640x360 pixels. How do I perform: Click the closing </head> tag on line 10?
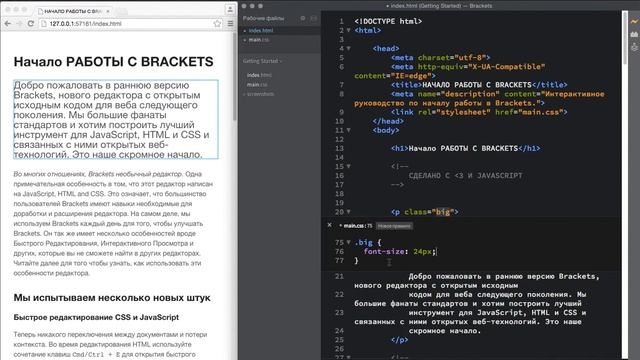click(388, 121)
